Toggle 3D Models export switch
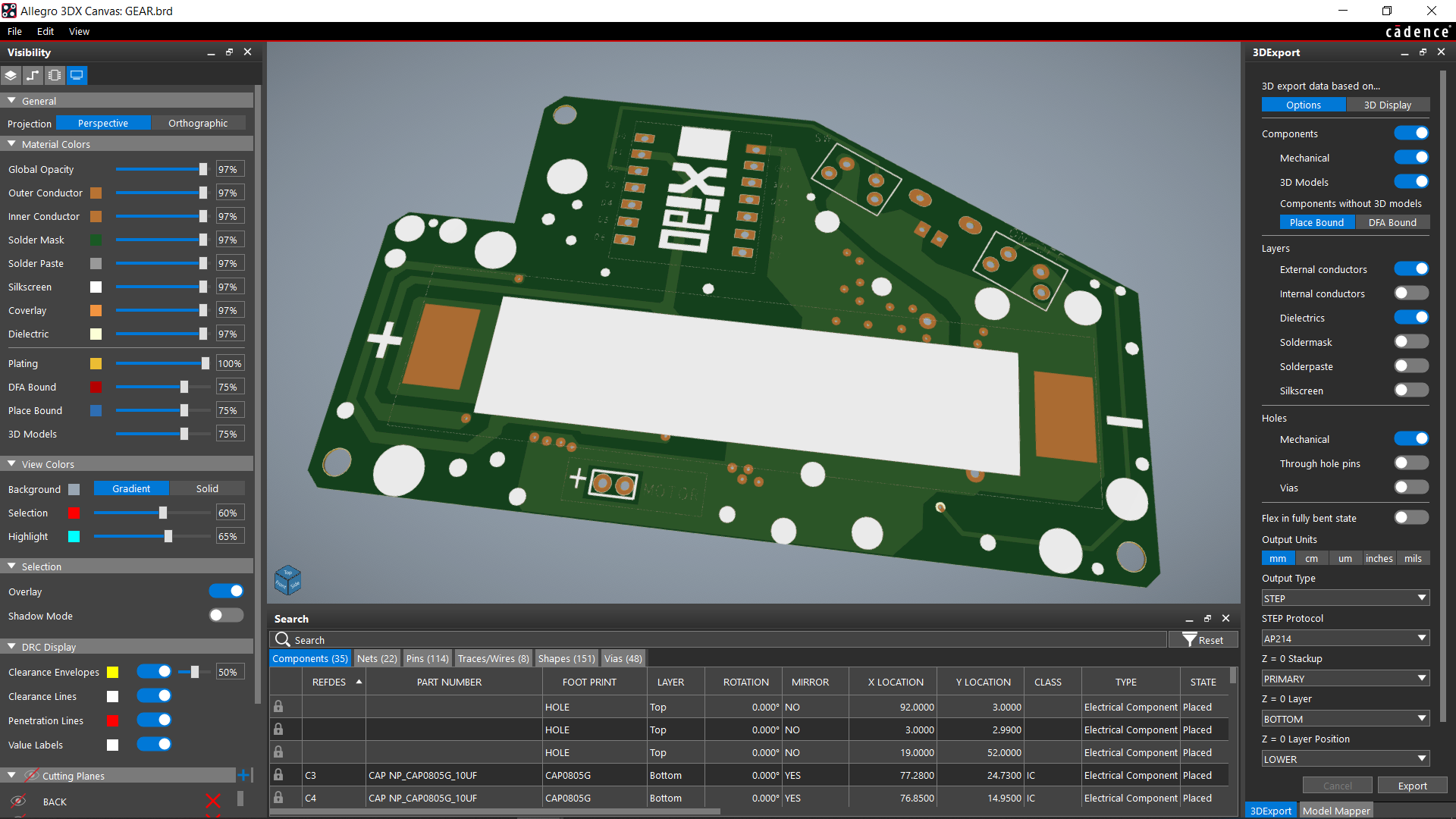 (x=1411, y=182)
